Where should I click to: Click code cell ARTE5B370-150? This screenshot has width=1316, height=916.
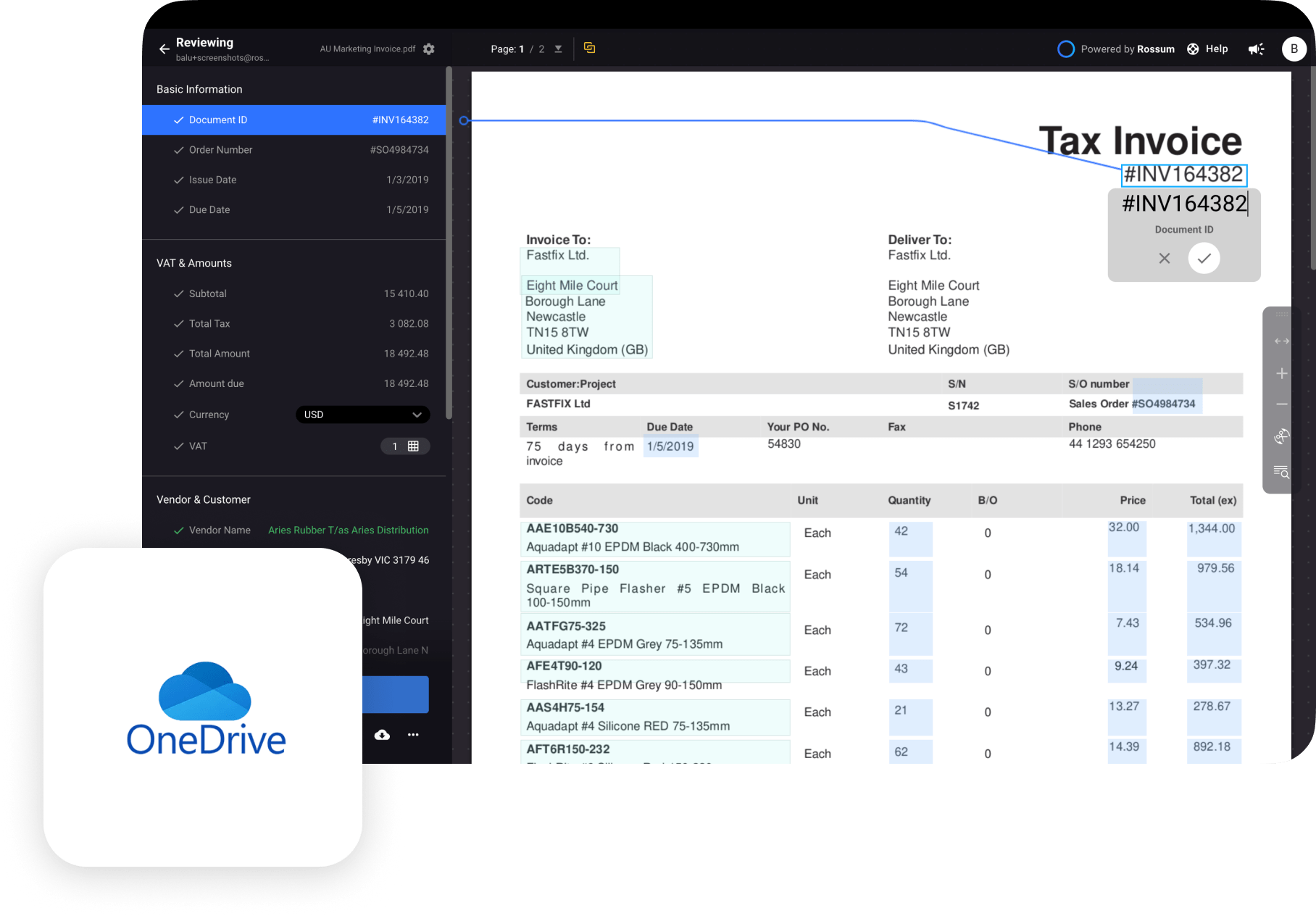tap(655, 586)
